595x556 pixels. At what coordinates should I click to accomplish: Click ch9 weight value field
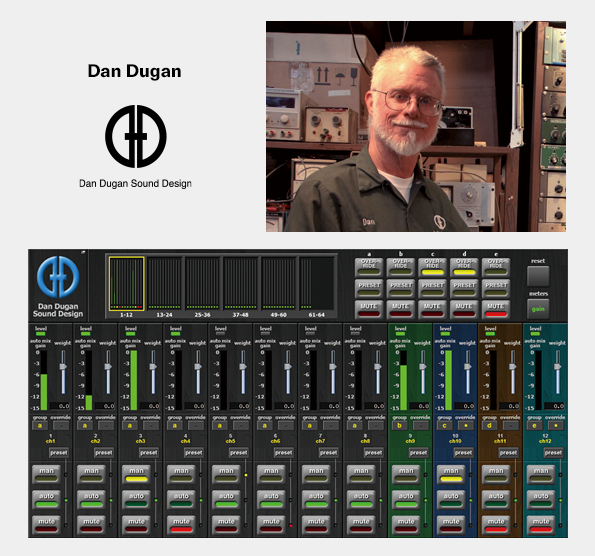[419, 406]
